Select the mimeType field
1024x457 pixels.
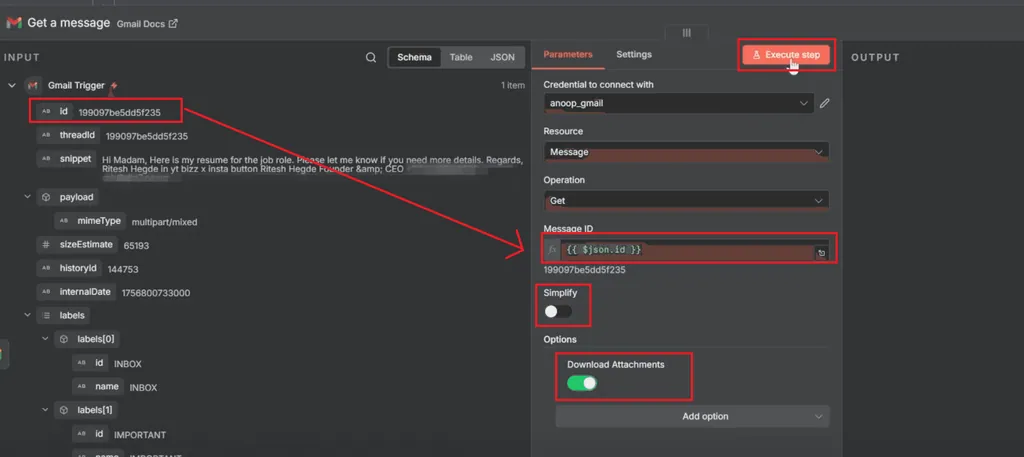tap(90, 221)
